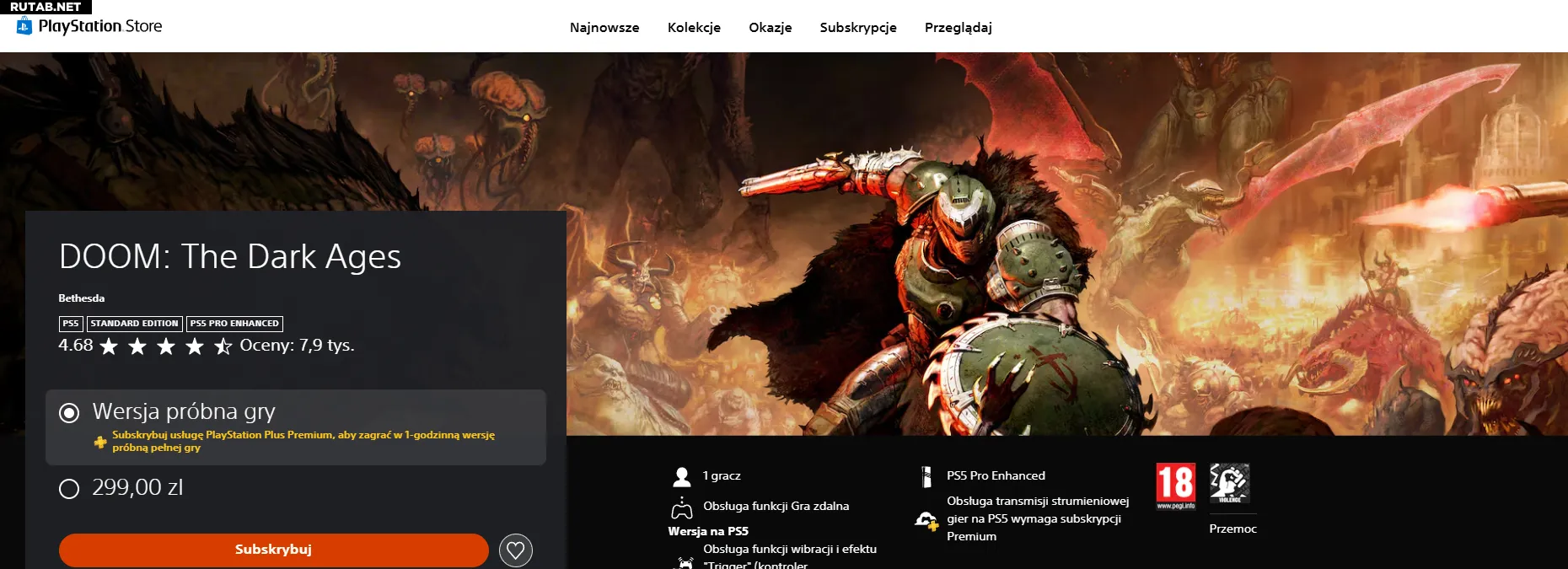Click the PS5 Pro Enhanced console icon

(926, 477)
